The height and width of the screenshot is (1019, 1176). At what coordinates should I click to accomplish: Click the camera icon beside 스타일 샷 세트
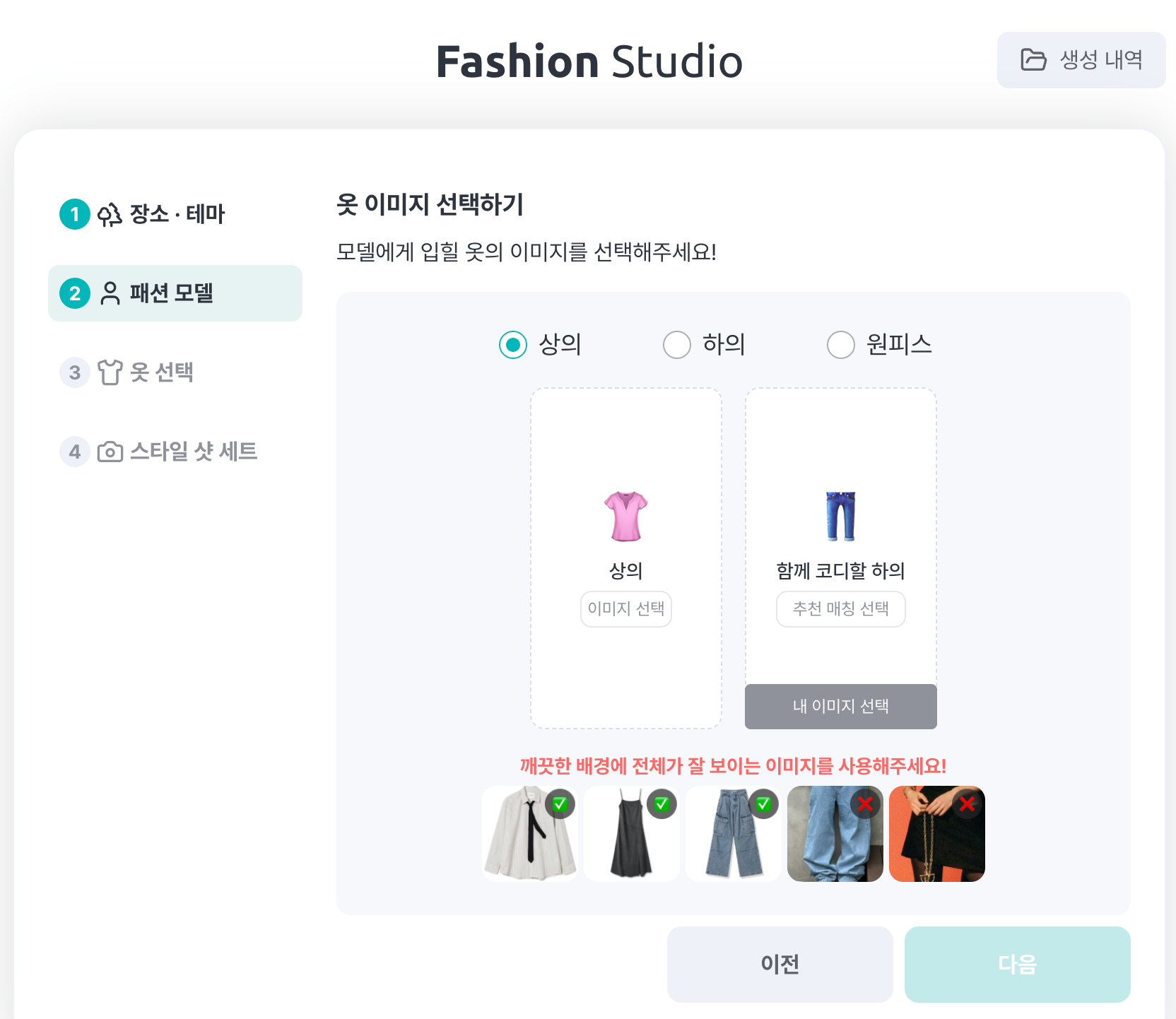tap(110, 452)
